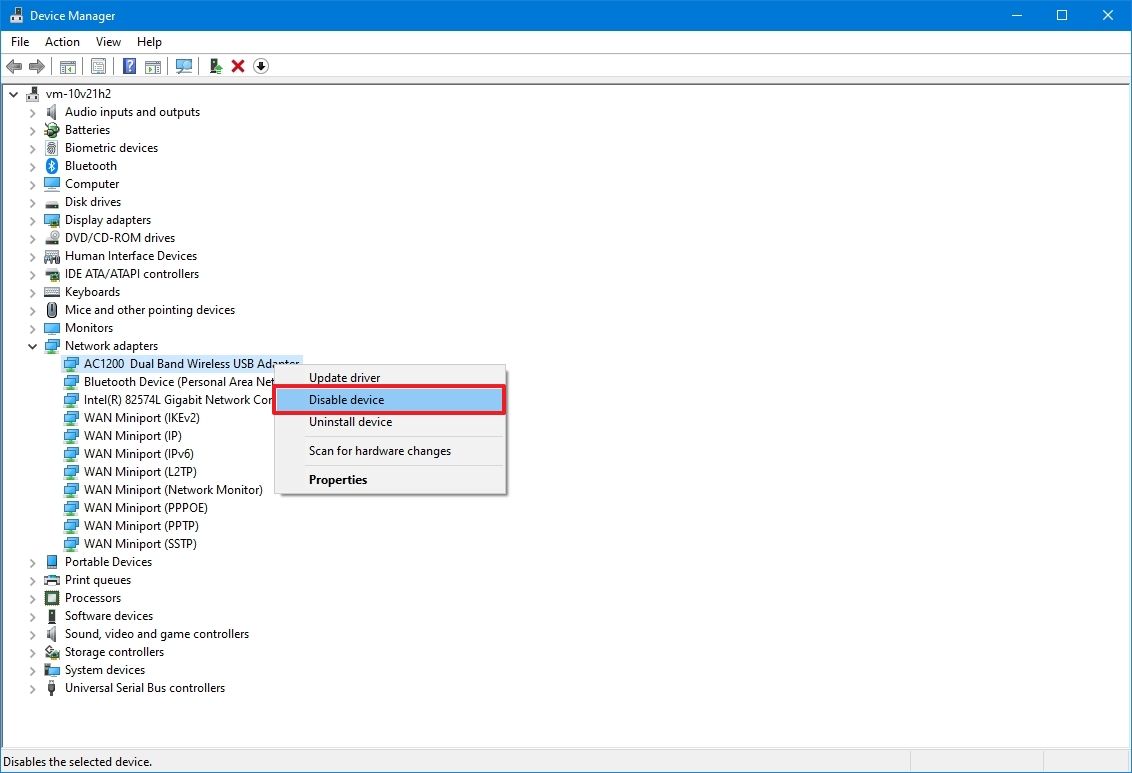
Task: Open the Action menu
Action: pos(62,42)
